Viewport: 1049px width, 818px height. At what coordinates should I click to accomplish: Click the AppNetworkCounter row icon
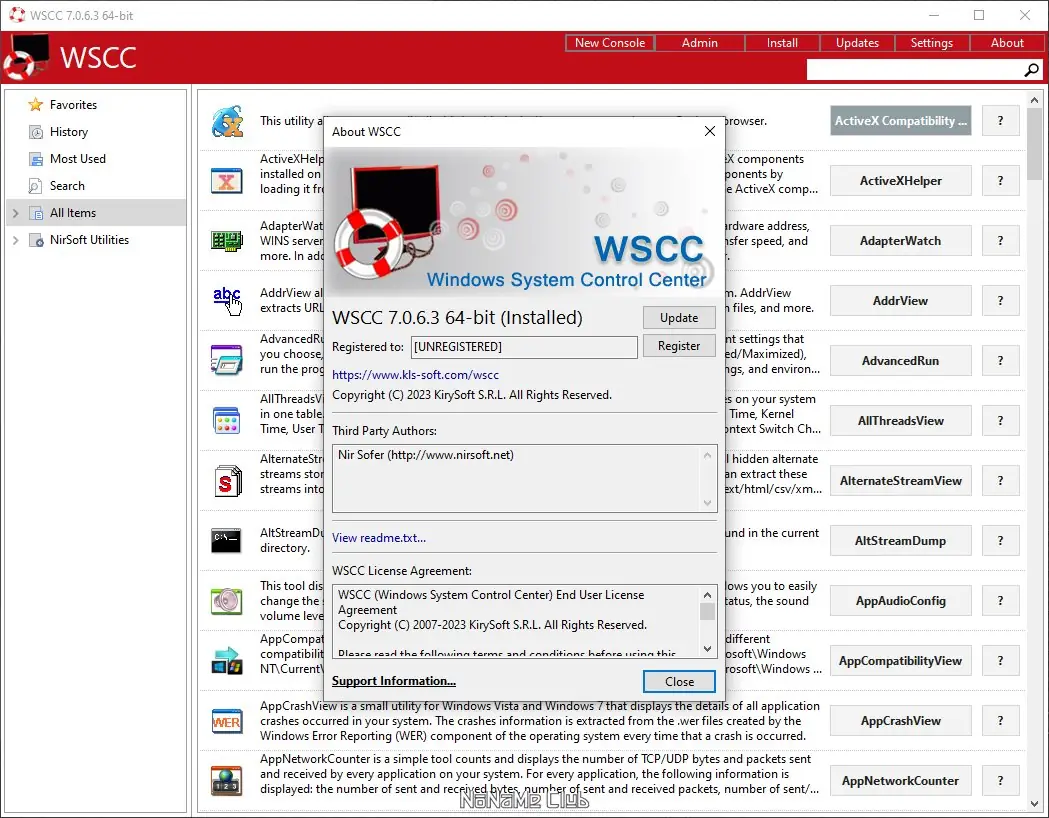pyautogui.click(x=227, y=781)
